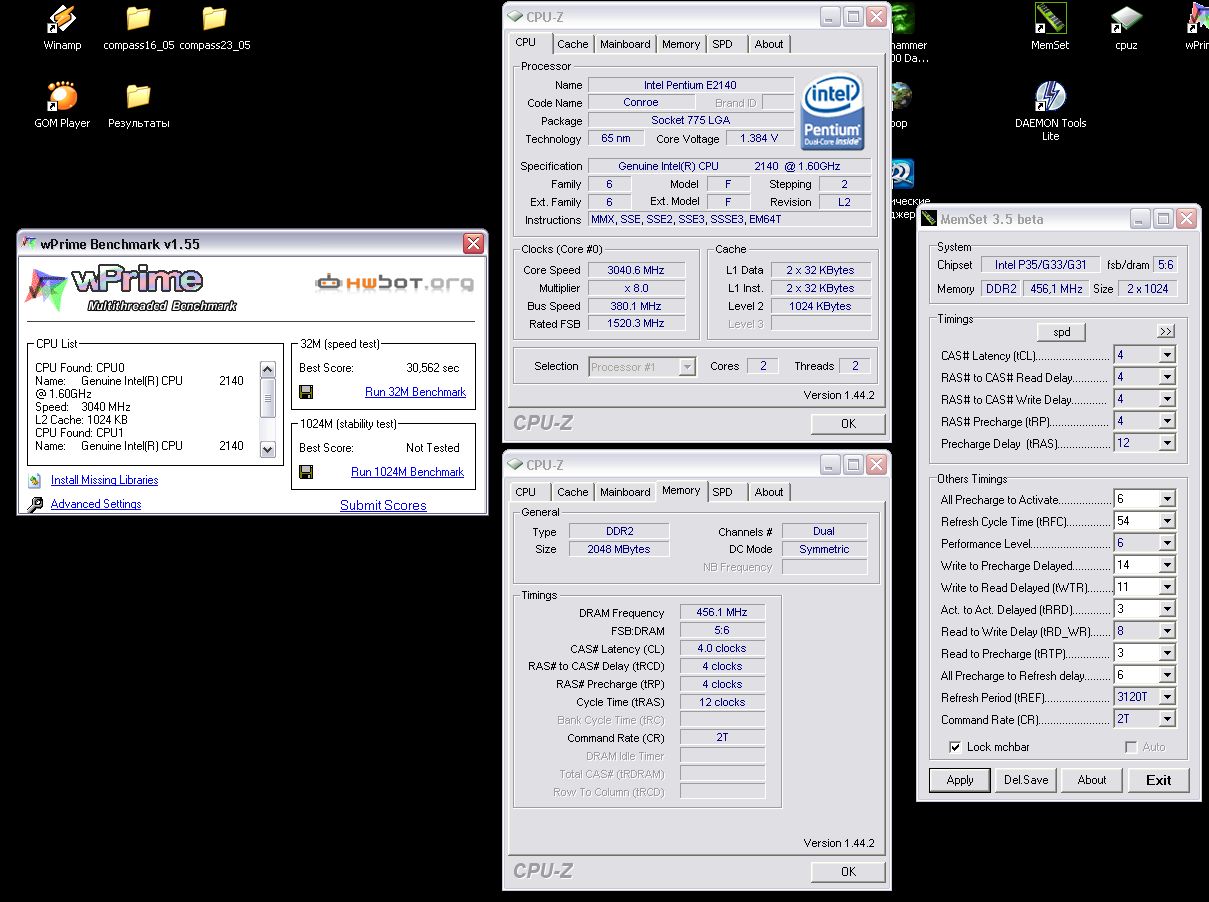This screenshot has height=902, width=1209.
Task: Click the title bar icon of the lower CPU-Z window
Action: pos(515,464)
